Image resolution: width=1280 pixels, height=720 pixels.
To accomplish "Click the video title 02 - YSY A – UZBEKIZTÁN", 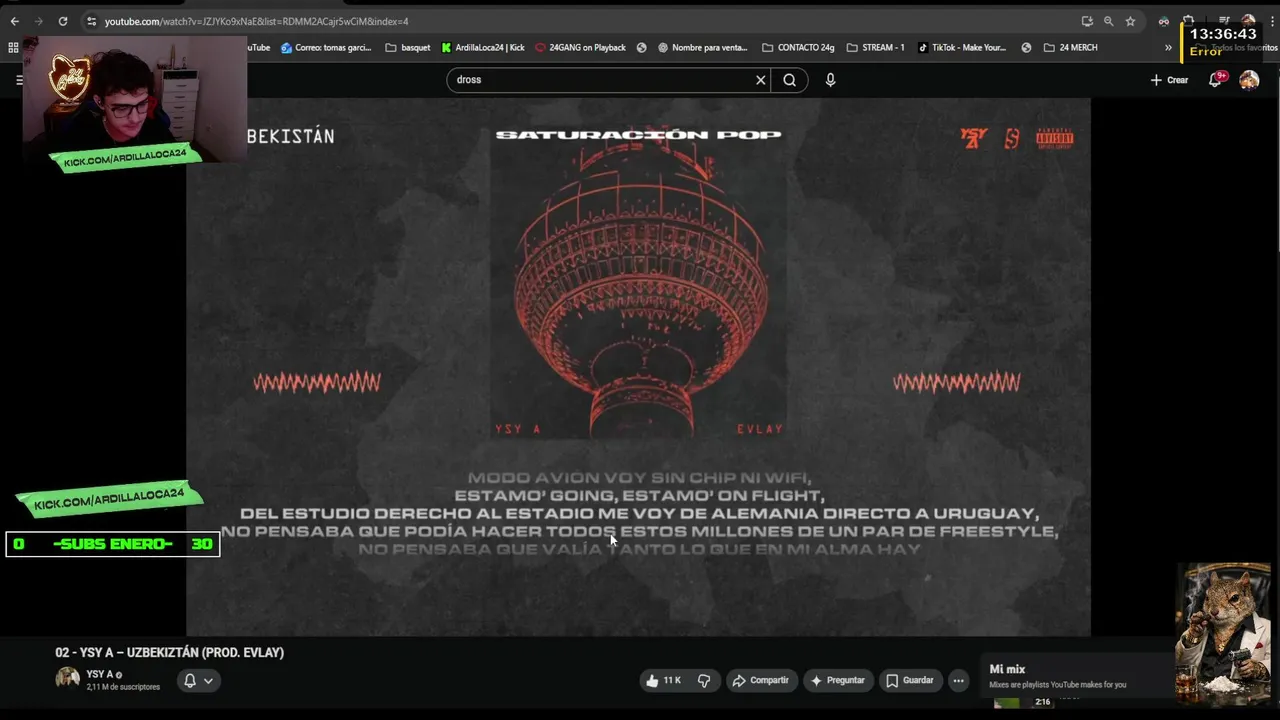I will 169,652.
